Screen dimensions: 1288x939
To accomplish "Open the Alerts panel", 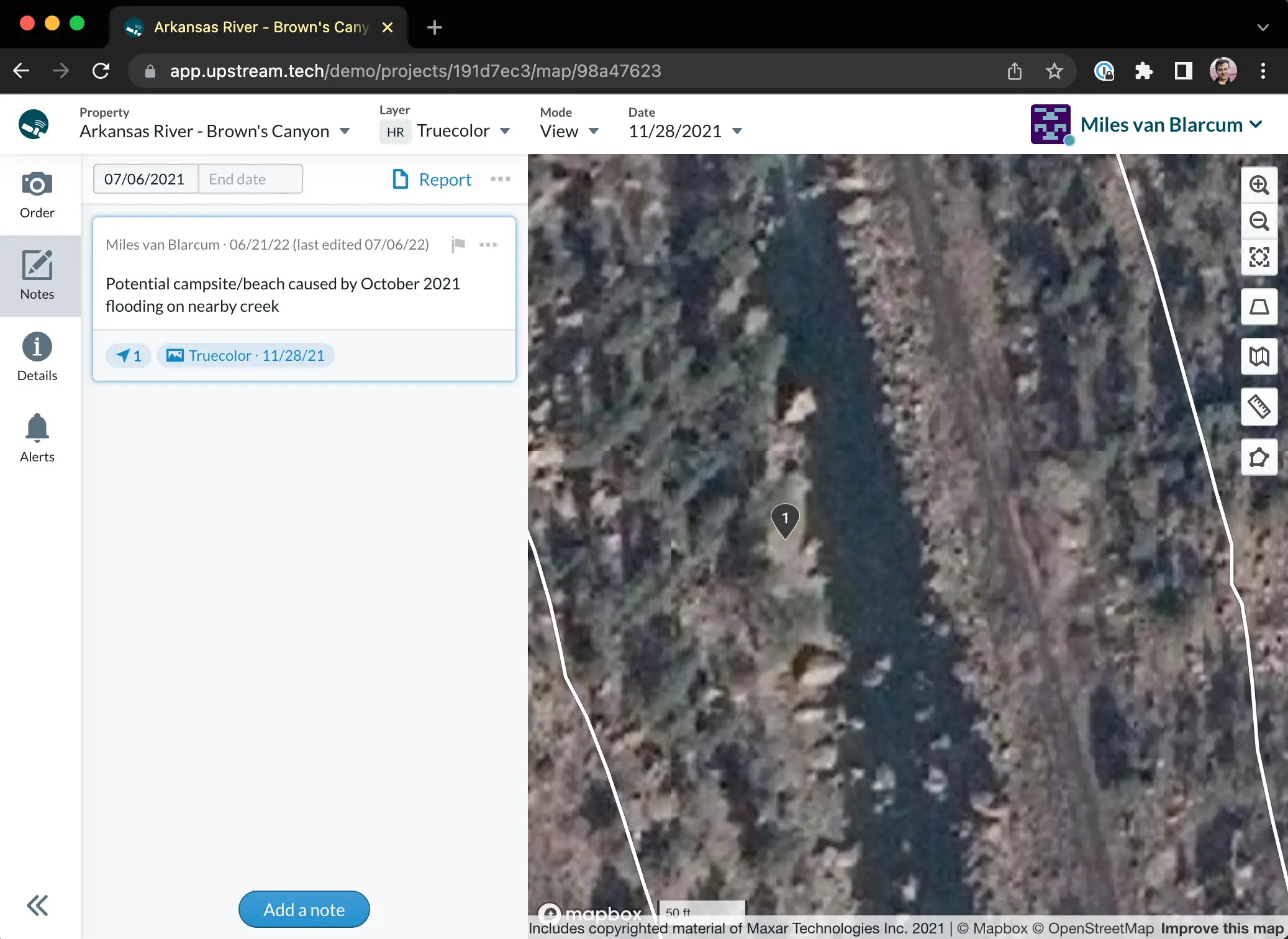I will (x=37, y=438).
